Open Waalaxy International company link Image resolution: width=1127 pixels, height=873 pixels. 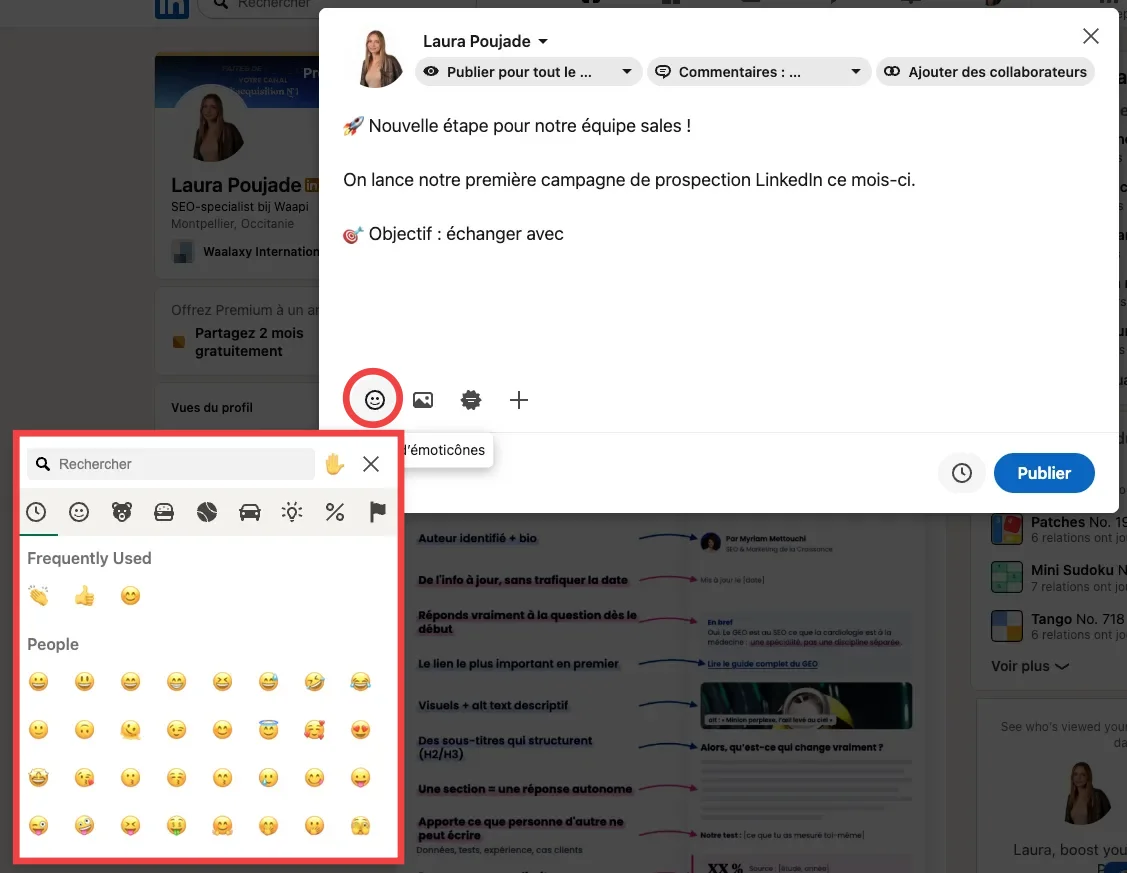[x=246, y=251]
